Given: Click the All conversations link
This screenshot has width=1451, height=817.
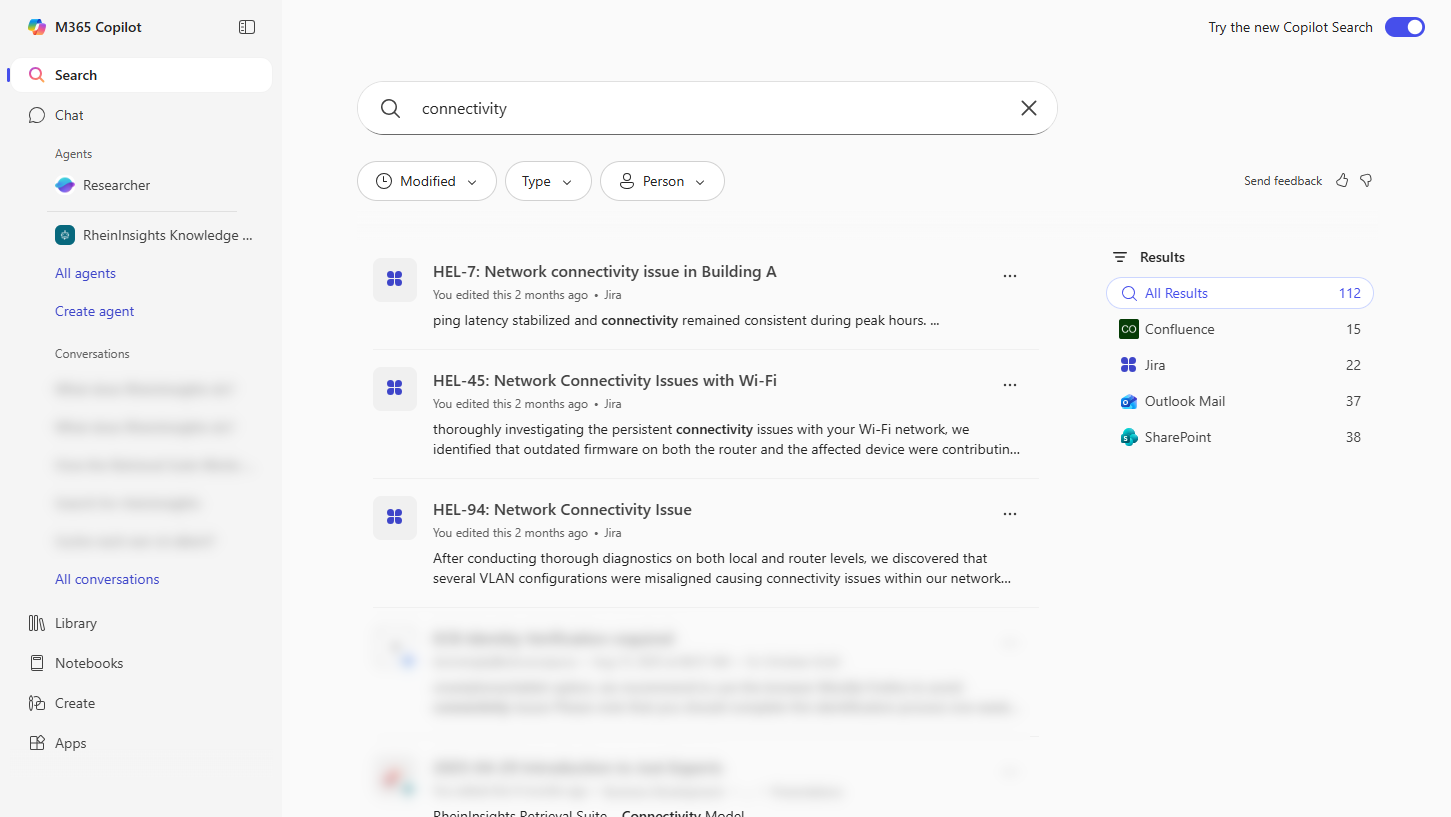Looking at the screenshot, I should pyautogui.click(x=107, y=579).
